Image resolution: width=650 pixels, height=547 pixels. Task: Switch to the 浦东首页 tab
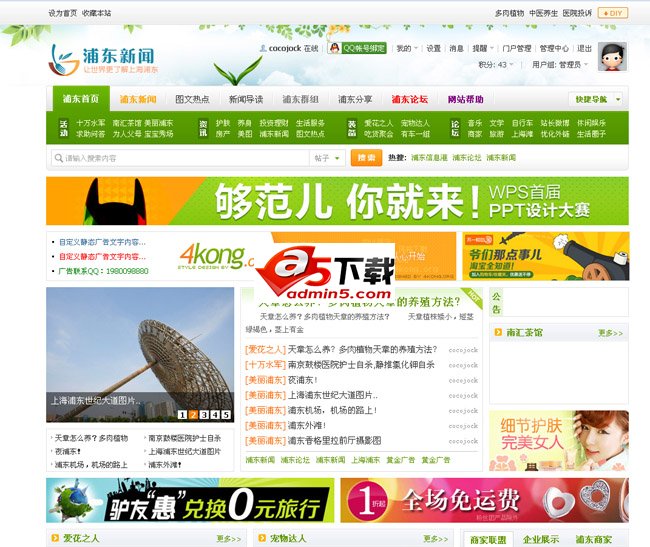(x=81, y=99)
